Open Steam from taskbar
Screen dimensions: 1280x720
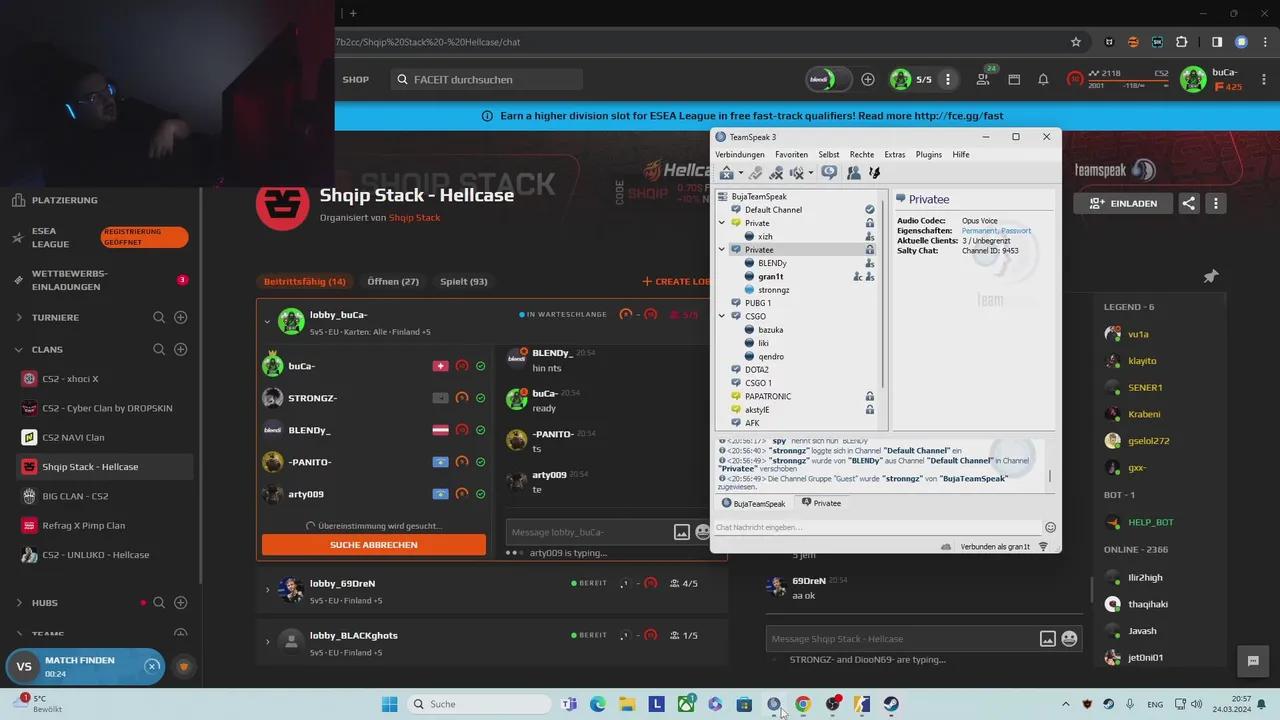891,704
